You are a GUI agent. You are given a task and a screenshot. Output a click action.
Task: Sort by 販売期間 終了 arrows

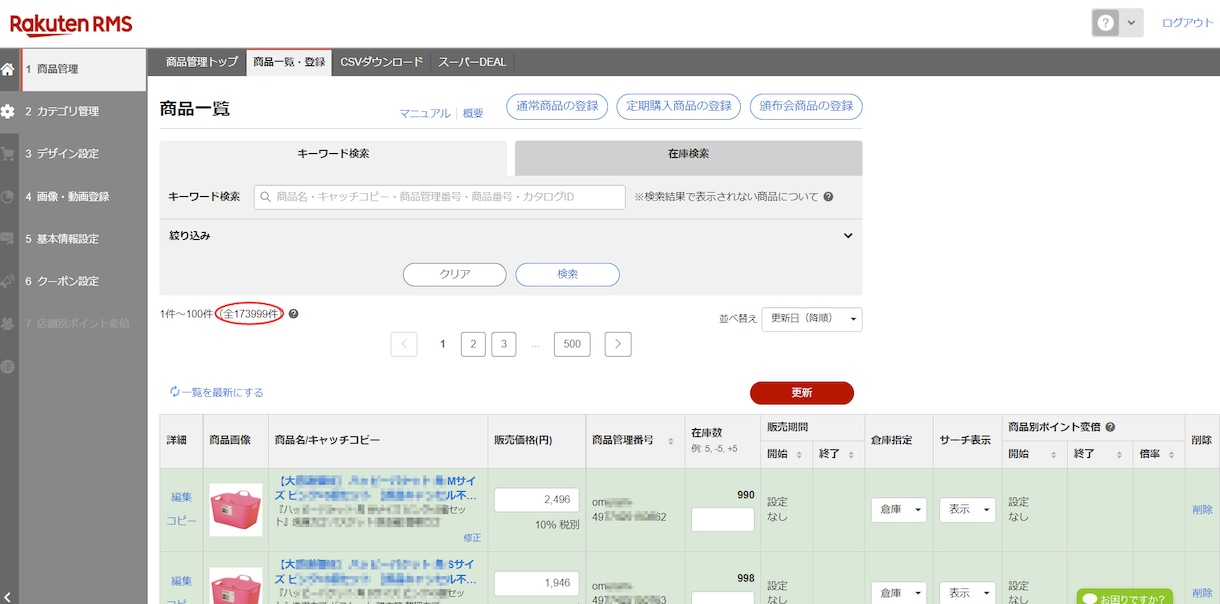[852, 455]
